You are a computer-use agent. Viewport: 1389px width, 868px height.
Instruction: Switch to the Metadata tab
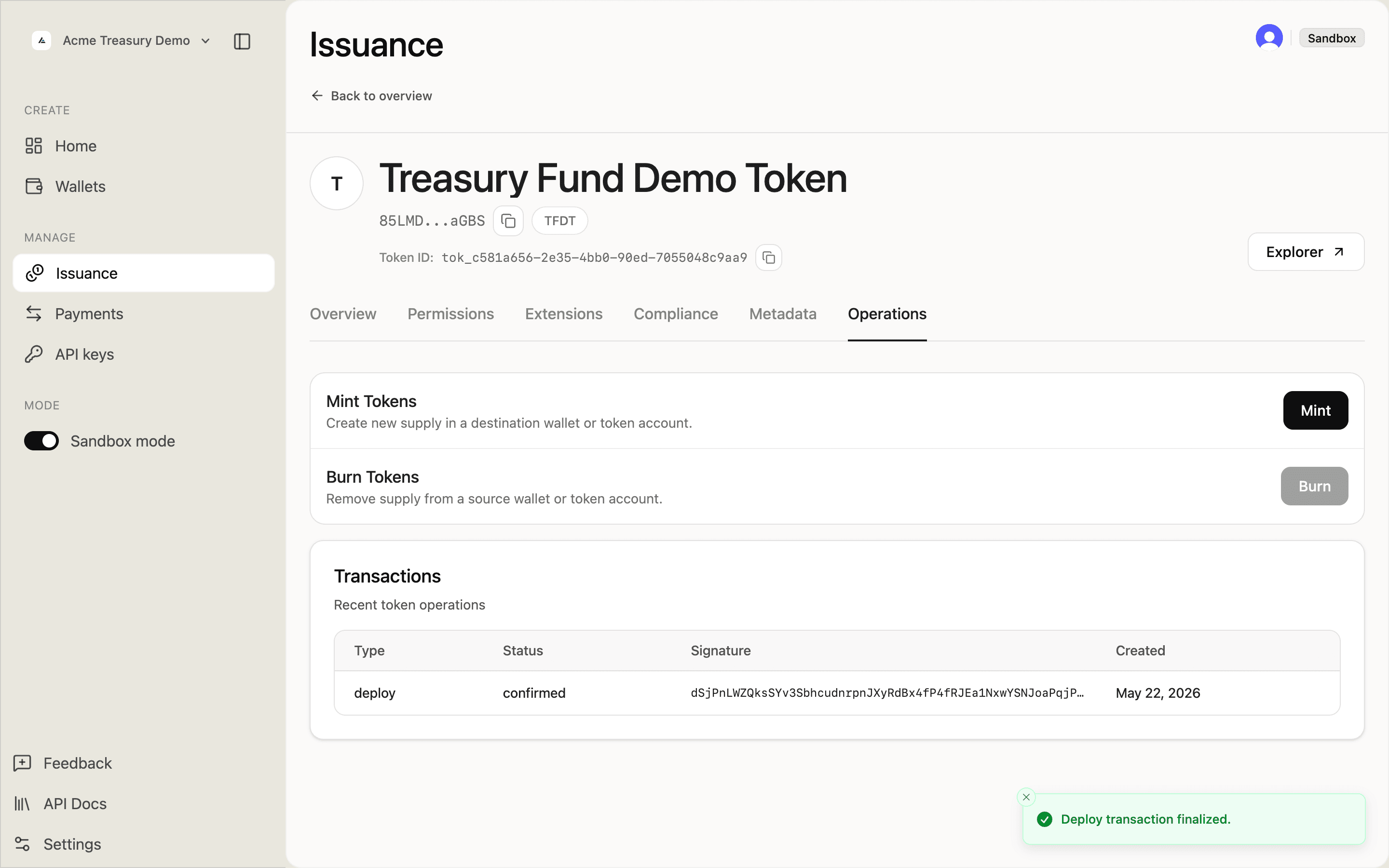point(783,314)
